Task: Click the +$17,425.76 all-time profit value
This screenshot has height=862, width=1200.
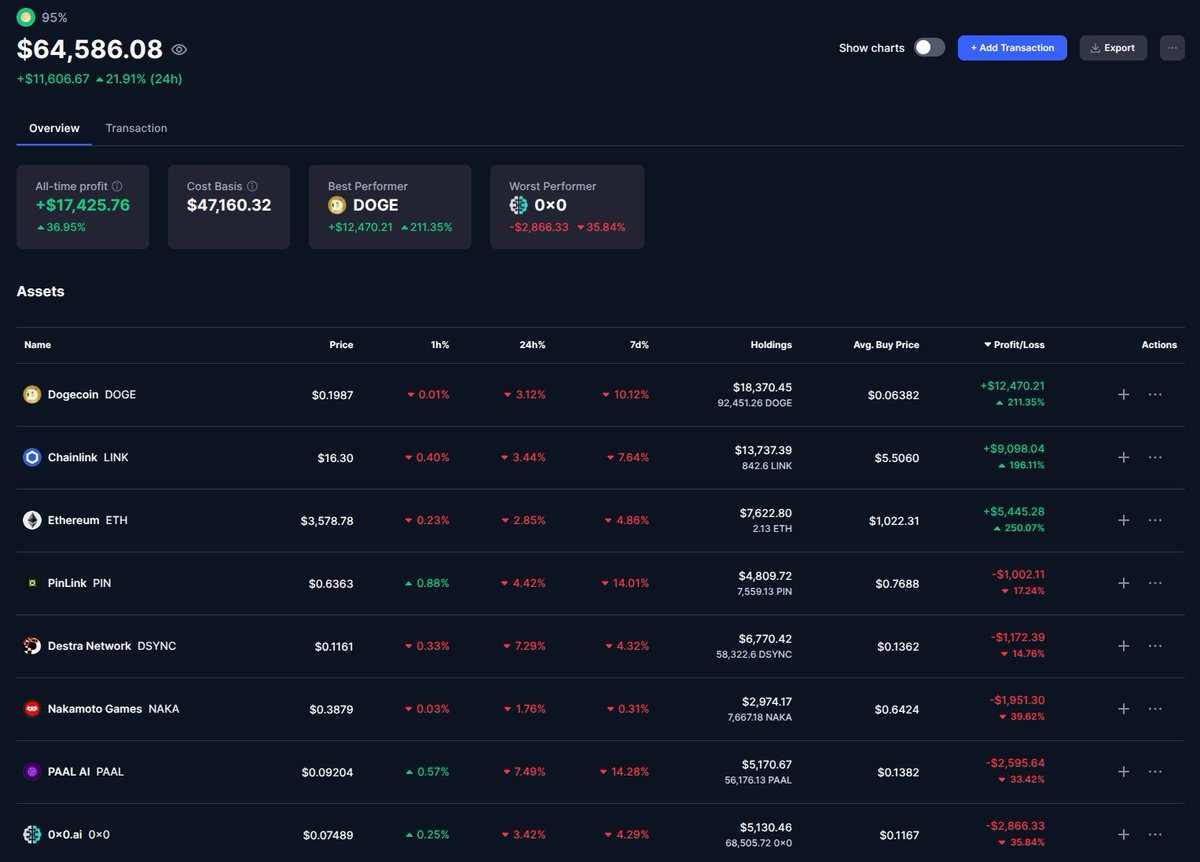Action: pos(83,205)
